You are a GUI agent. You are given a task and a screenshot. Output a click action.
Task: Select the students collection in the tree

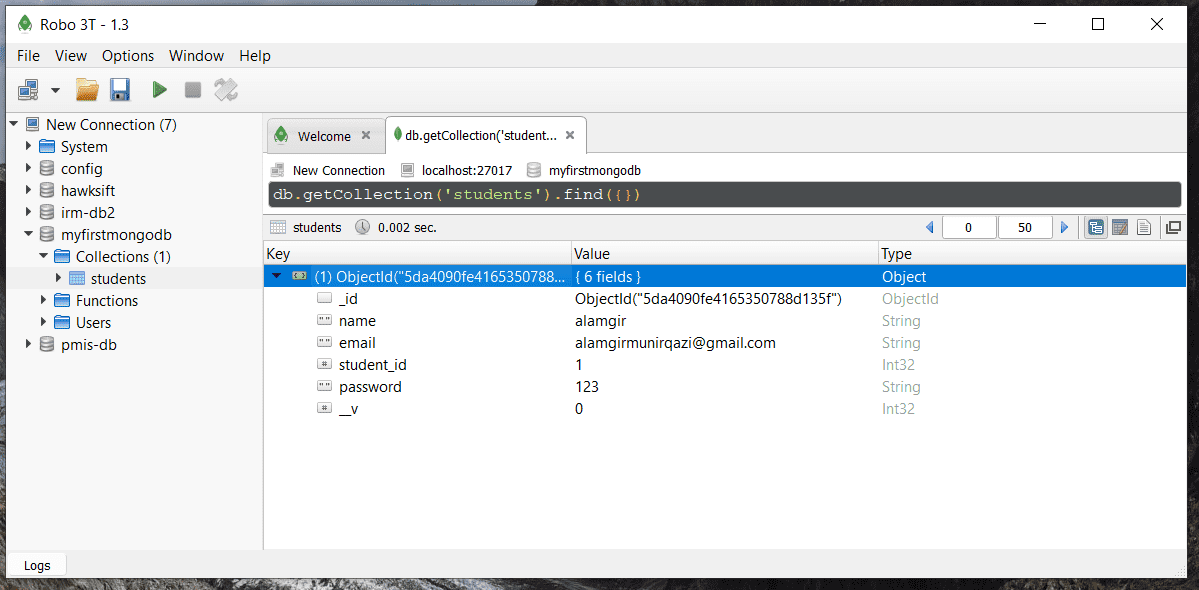[118, 279]
